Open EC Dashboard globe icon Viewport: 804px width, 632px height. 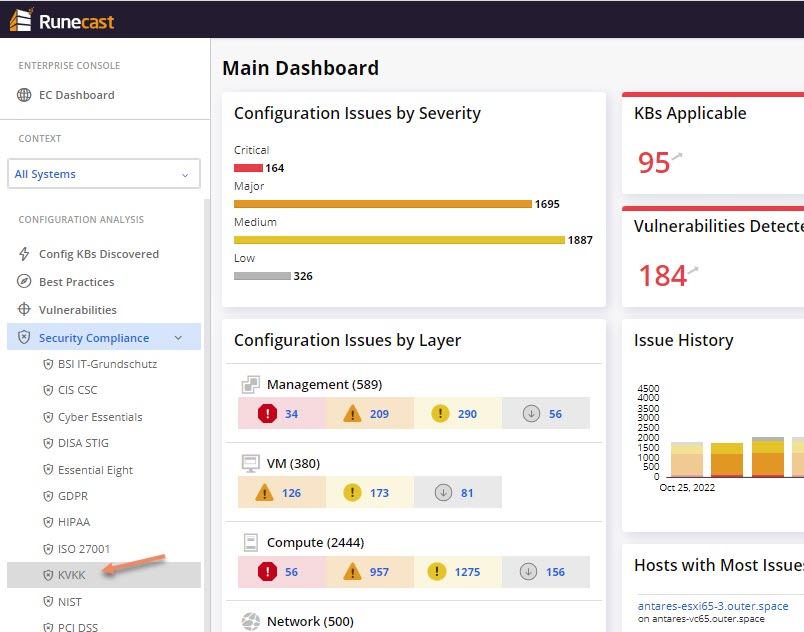[x=24, y=95]
